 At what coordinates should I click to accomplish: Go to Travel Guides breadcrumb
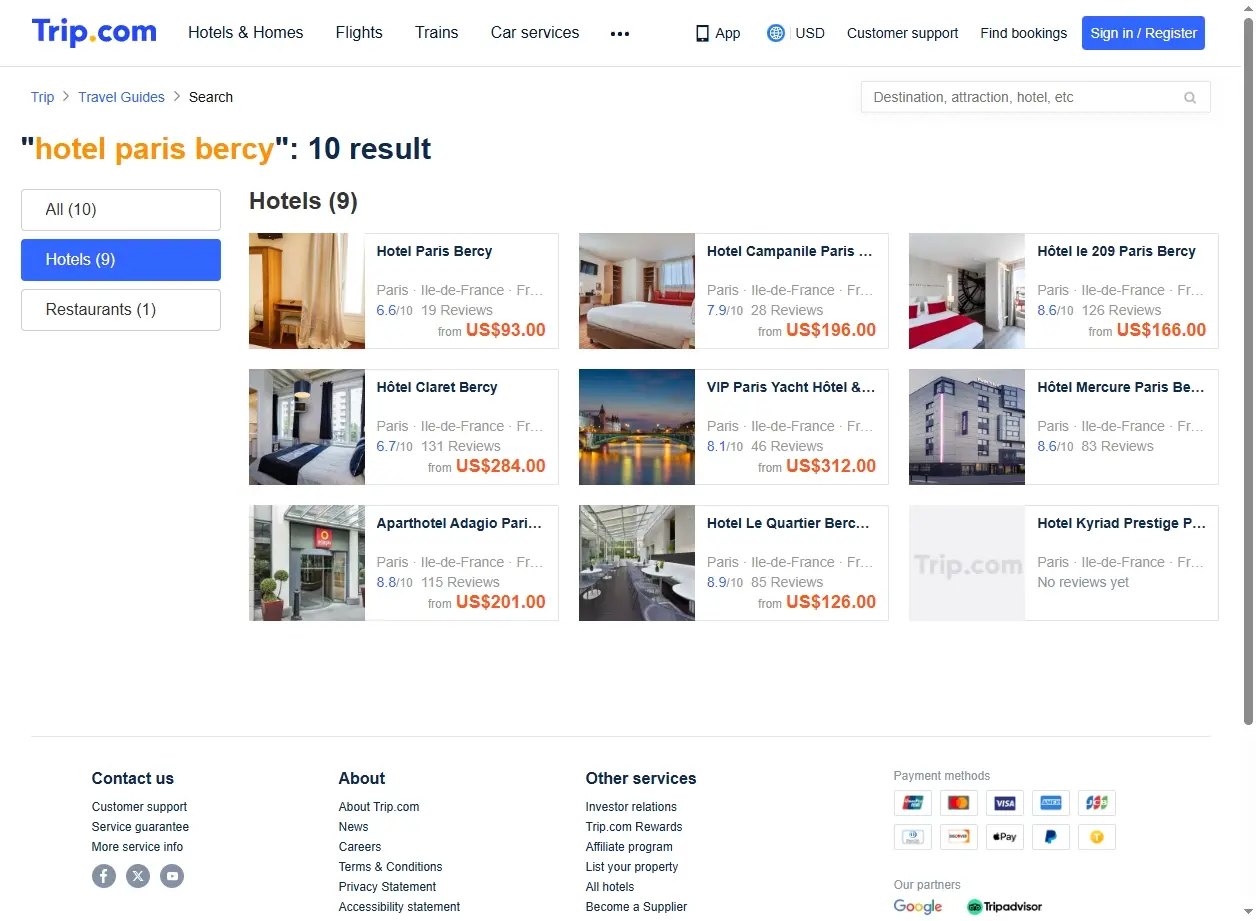click(x=121, y=97)
